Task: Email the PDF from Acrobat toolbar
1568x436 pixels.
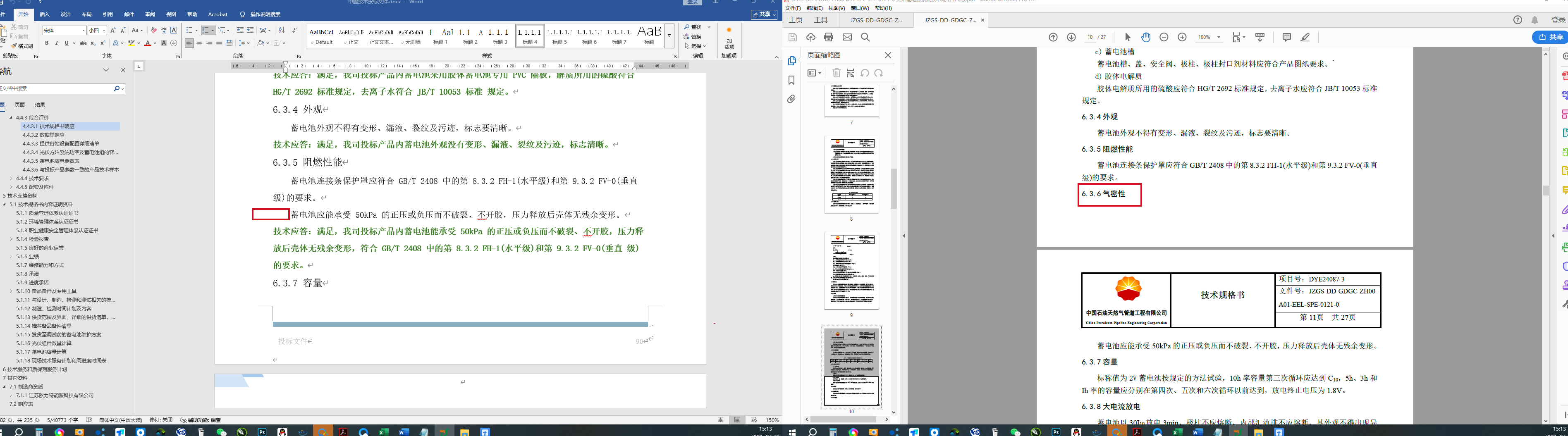Action: [847, 37]
